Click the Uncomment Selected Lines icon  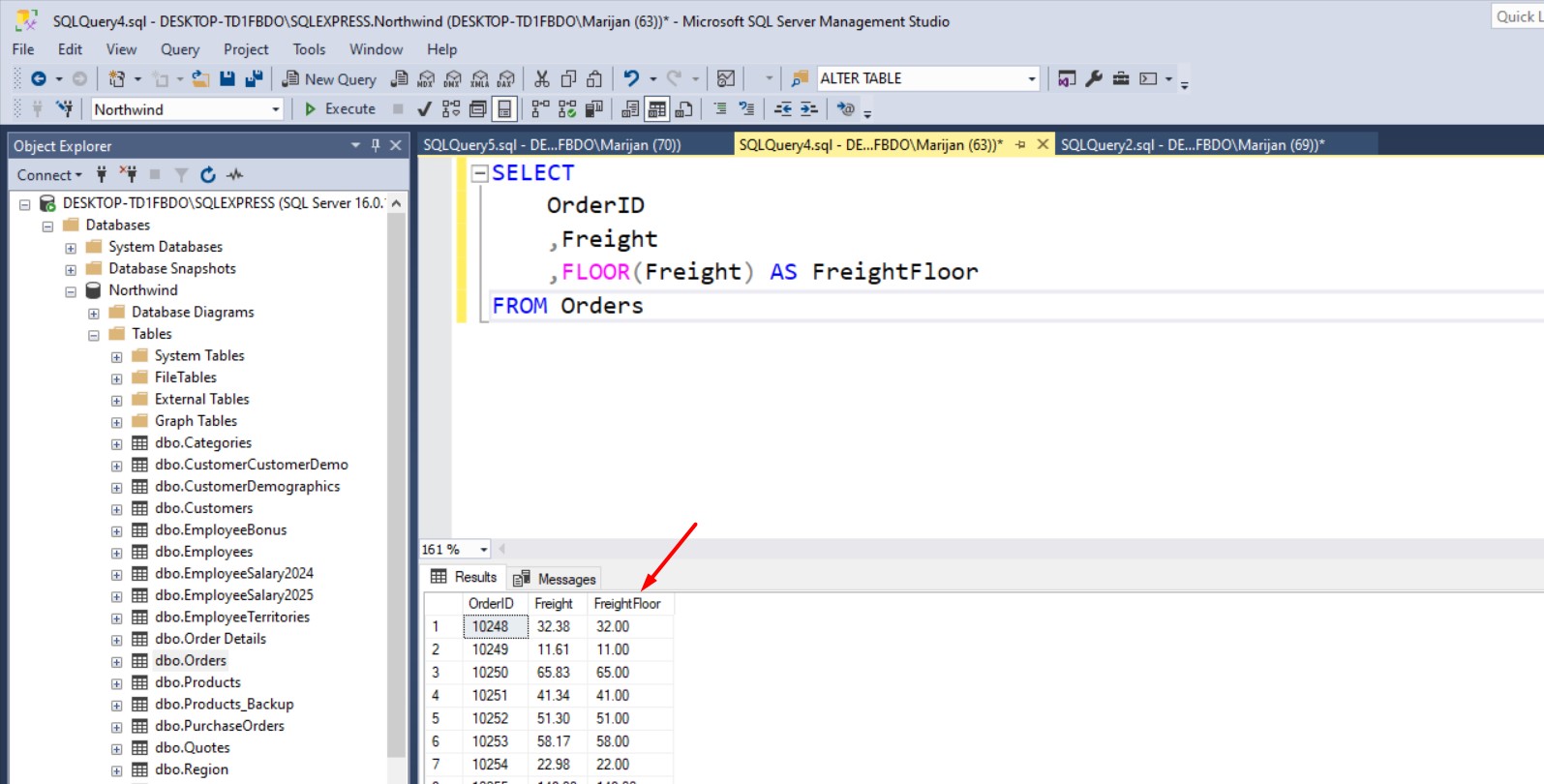[746, 109]
